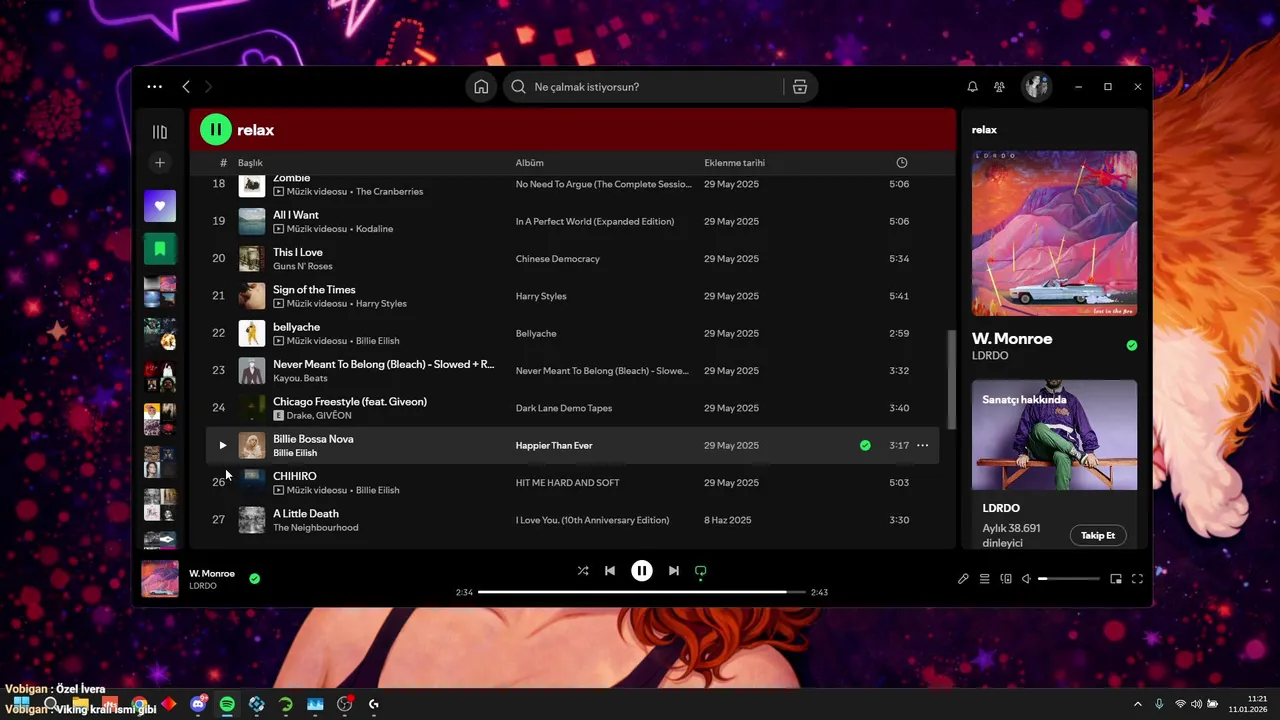1280x720 pixels.
Task: Open Liked Songs heart tile
Action: tap(160, 206)
